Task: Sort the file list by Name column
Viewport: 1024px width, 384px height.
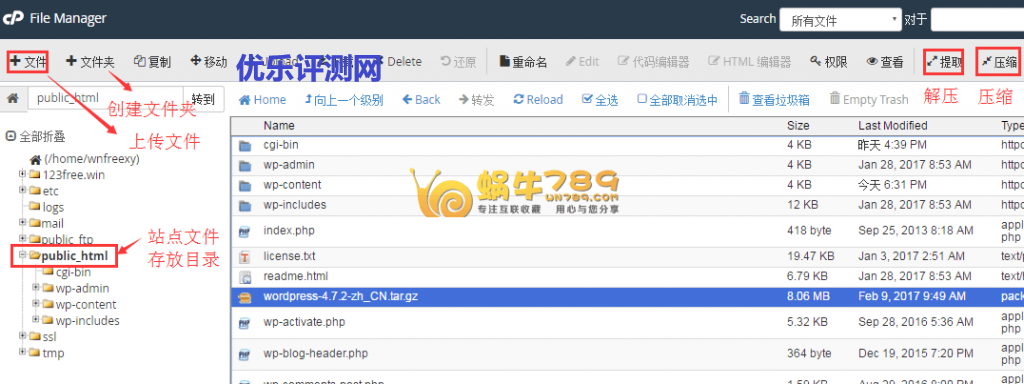Action: 279,125
